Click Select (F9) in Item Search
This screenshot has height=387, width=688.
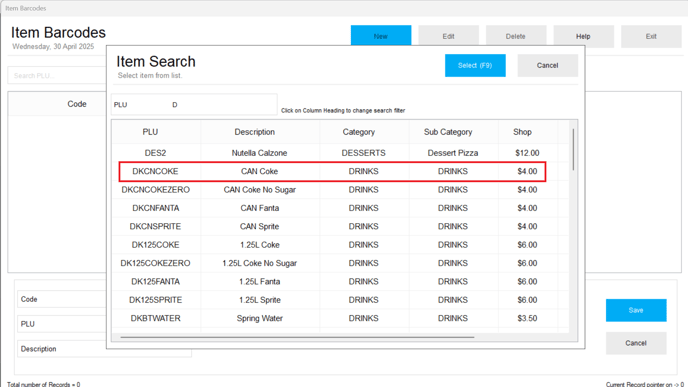pyautogui.click(x=475, y=65)
